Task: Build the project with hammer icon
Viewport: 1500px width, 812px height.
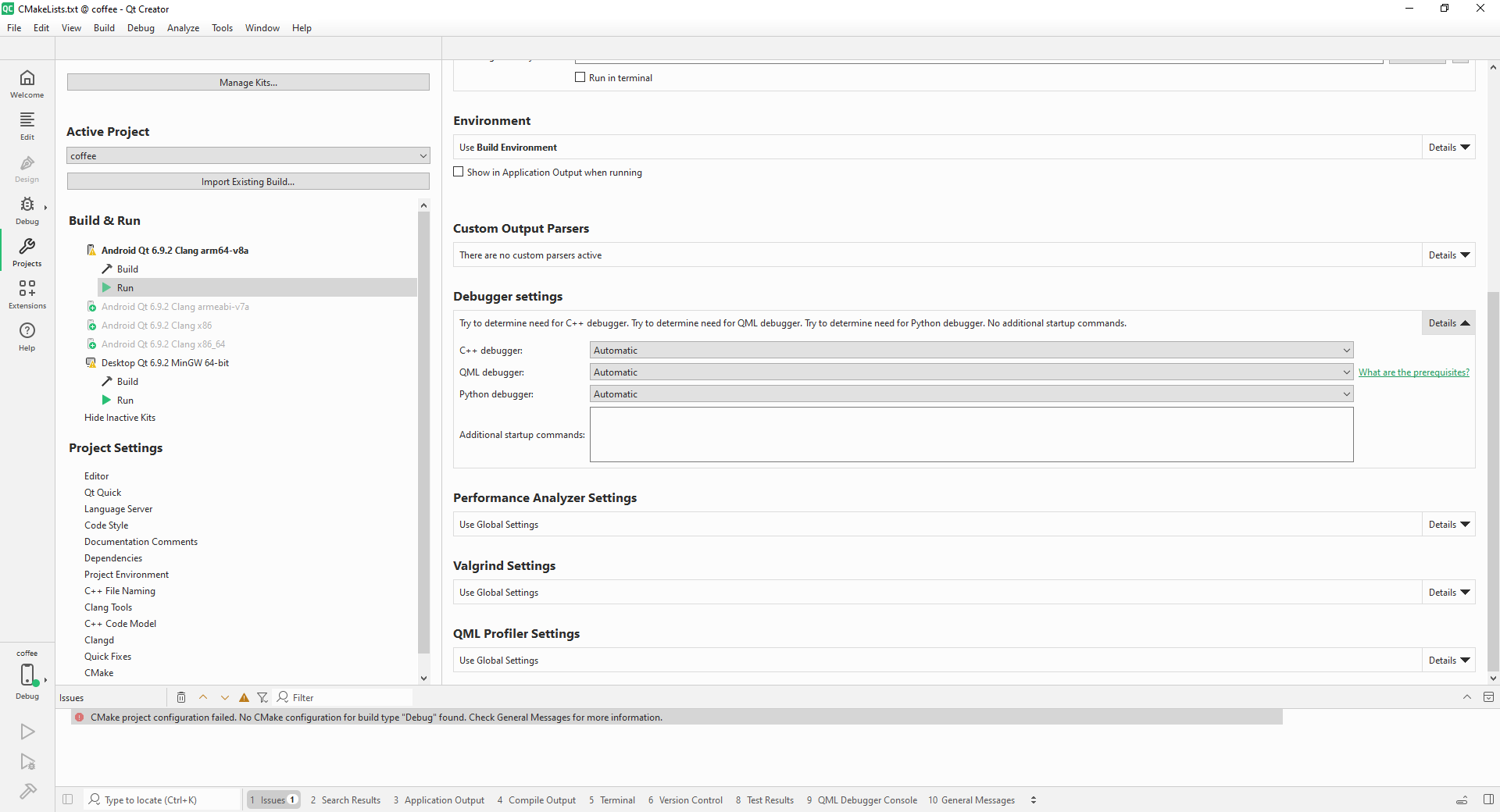Action: 27,792
